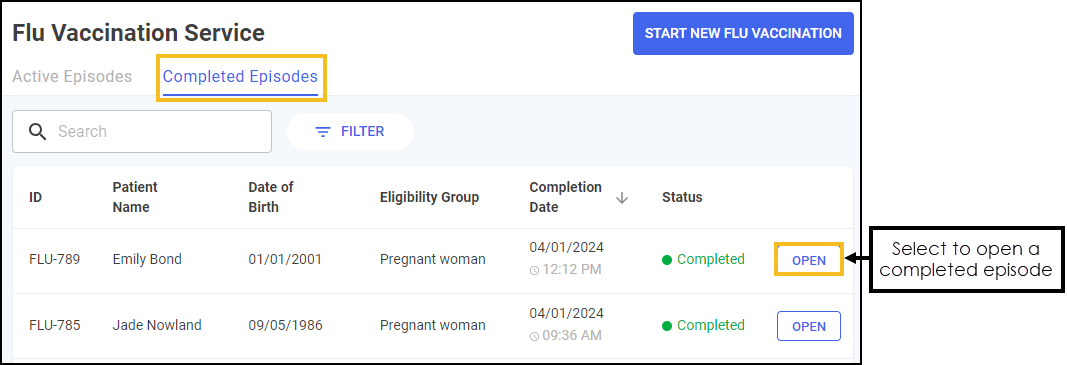Viewport: 1067px width, 365px height.
Task: Select the FLU-785 episode row ID
Action: point(54,326)
